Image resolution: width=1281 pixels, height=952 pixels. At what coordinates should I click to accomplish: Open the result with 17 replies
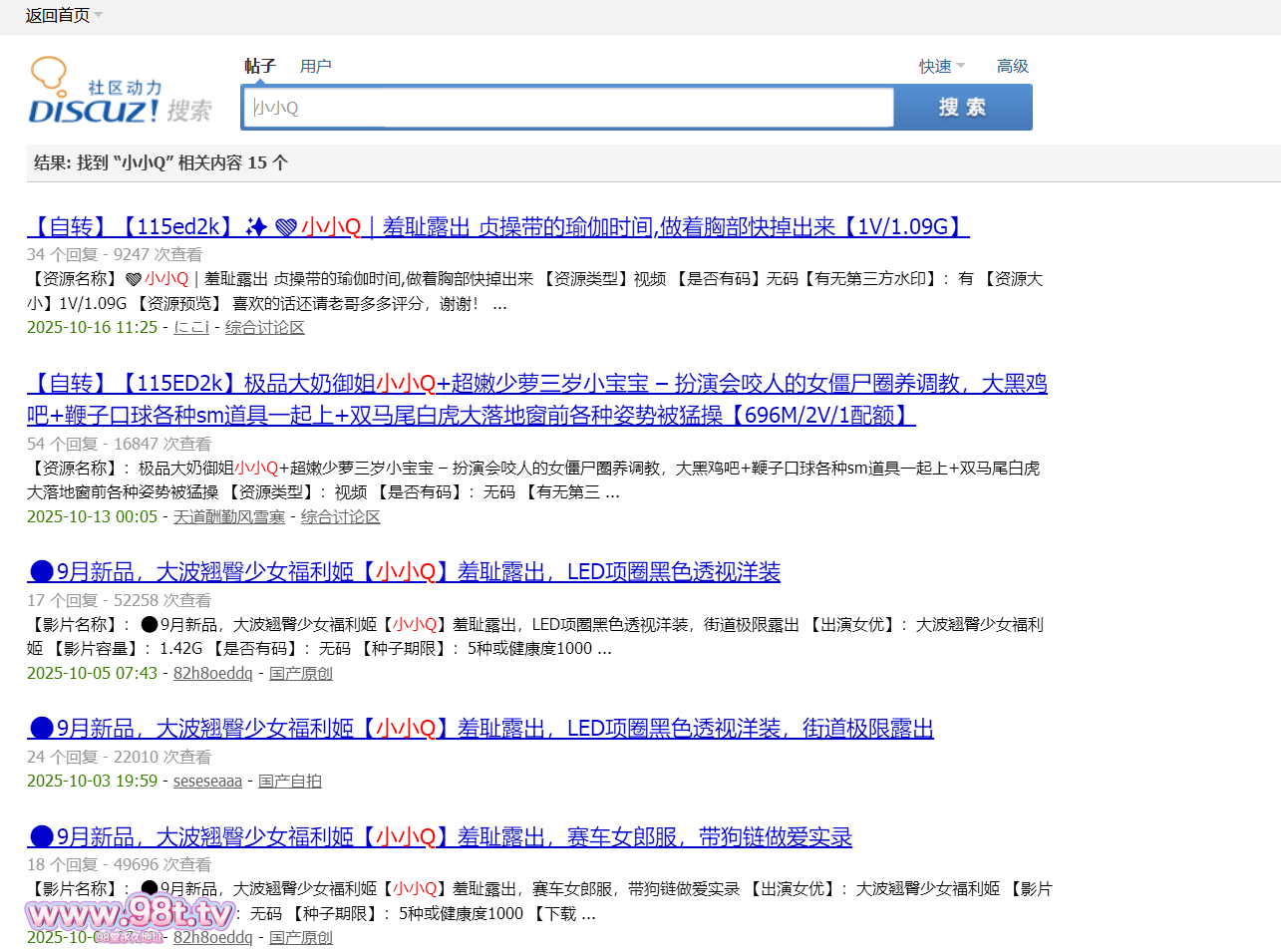[404, 572]
